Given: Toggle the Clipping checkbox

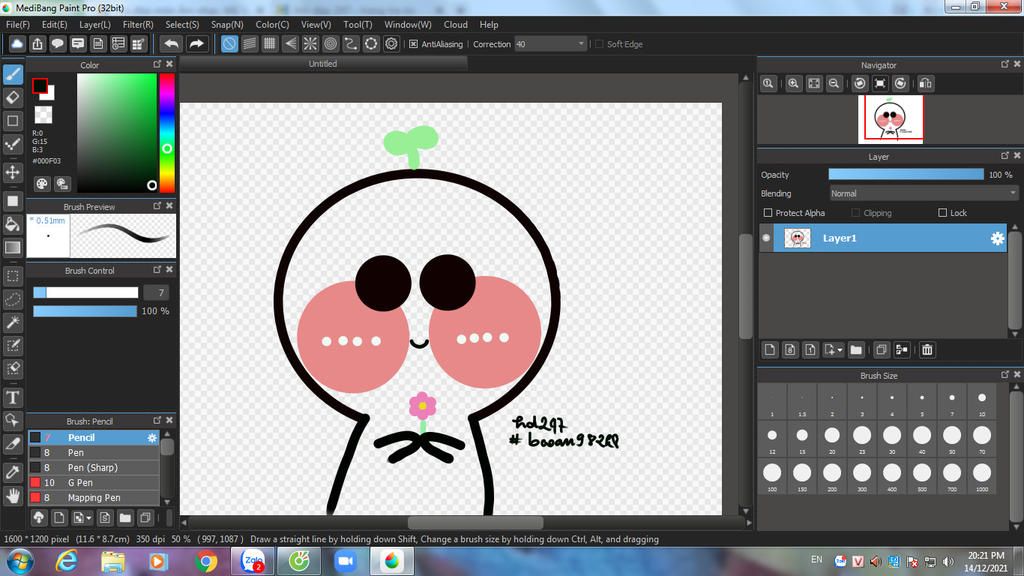Looking at the screenshot, I should pyautogui.click(x=856, y=213).
